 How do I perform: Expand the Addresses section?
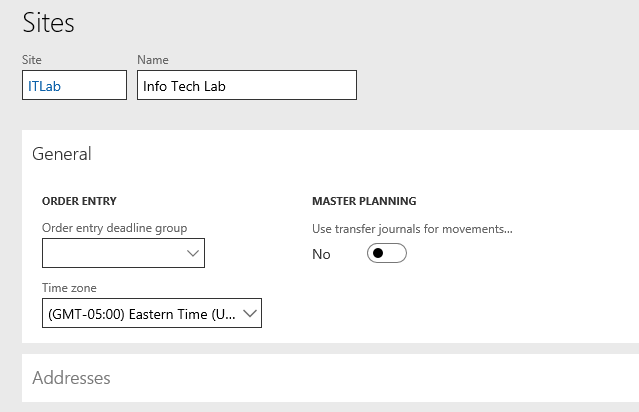71,378
